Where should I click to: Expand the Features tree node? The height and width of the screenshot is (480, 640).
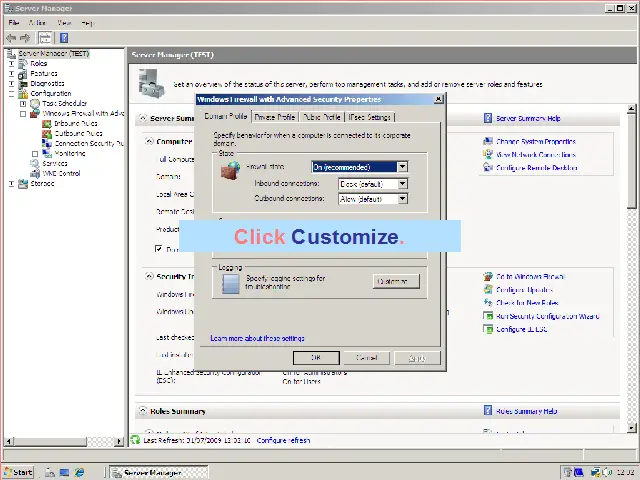(x=11, y=73)
